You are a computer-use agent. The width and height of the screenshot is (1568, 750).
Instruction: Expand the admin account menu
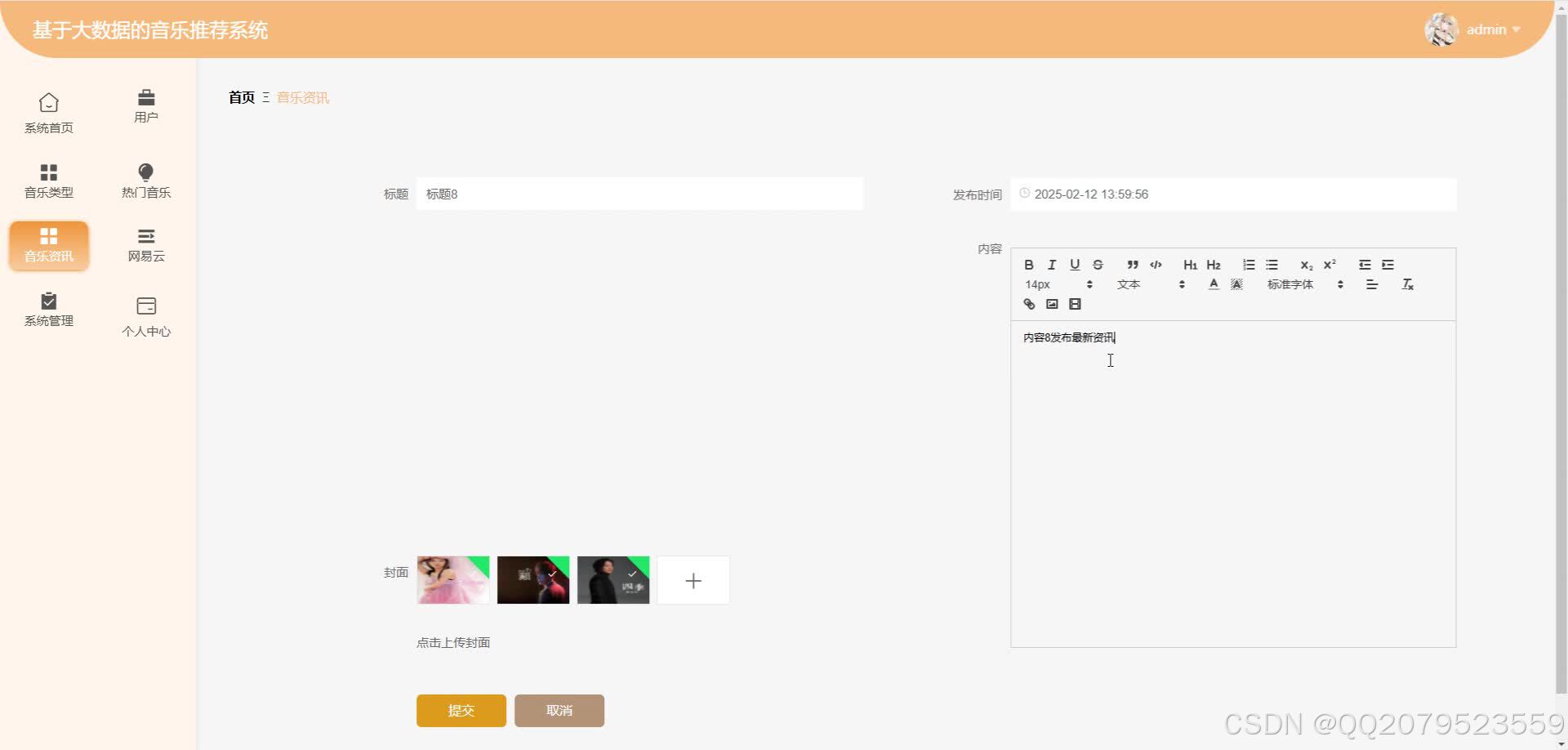(1491, 29)
